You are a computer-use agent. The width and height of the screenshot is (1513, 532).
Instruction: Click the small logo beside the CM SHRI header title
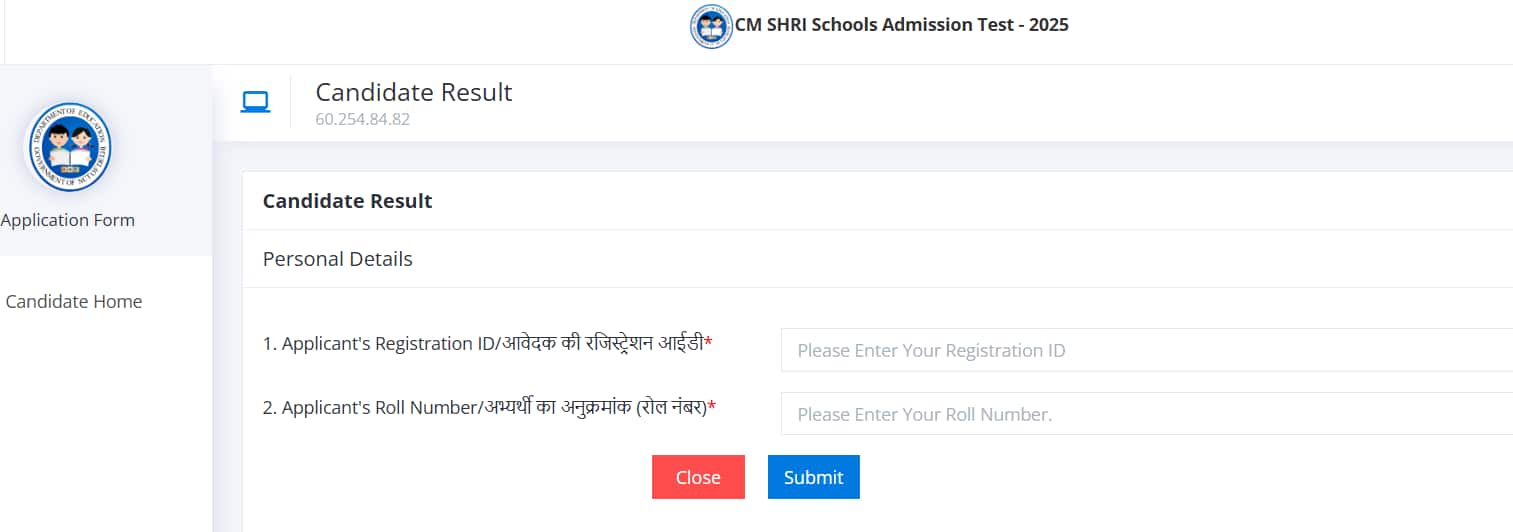click(x=711, y=26)
